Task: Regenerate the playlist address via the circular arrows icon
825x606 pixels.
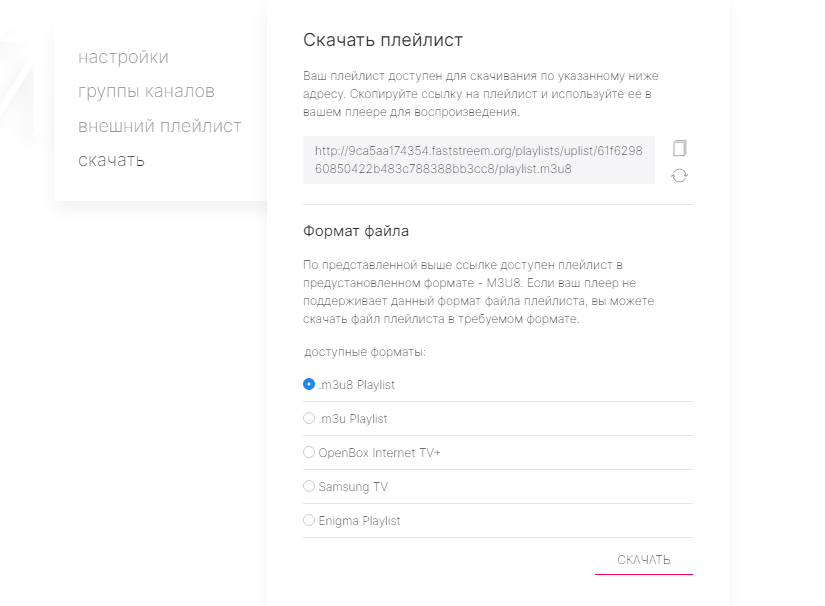Action: (x=680, y=175)
